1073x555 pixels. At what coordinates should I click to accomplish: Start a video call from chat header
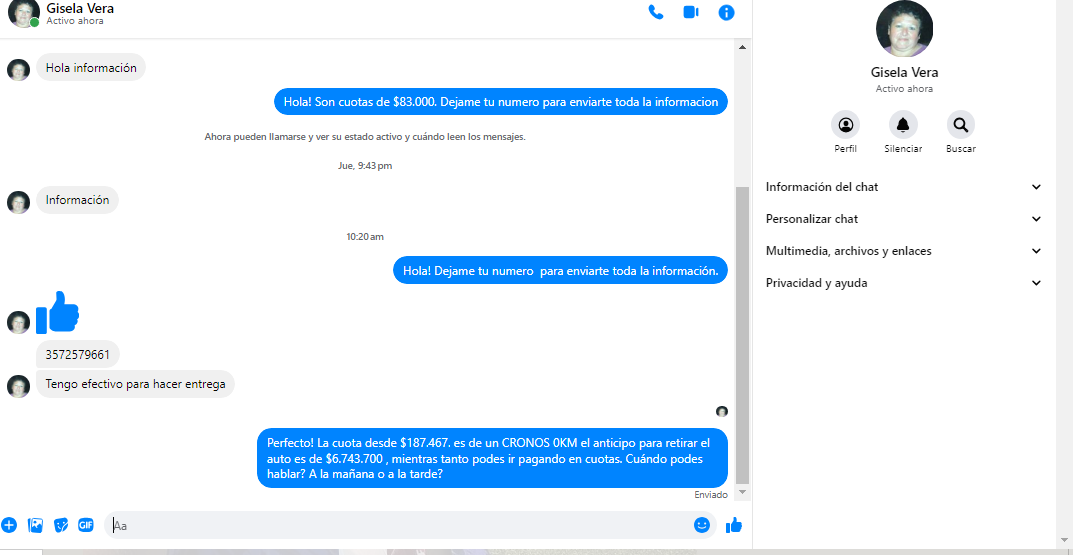691,12
